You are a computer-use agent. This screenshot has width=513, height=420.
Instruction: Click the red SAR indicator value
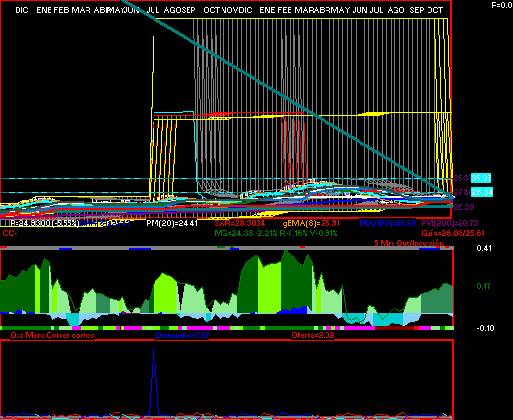pos(240,223)
